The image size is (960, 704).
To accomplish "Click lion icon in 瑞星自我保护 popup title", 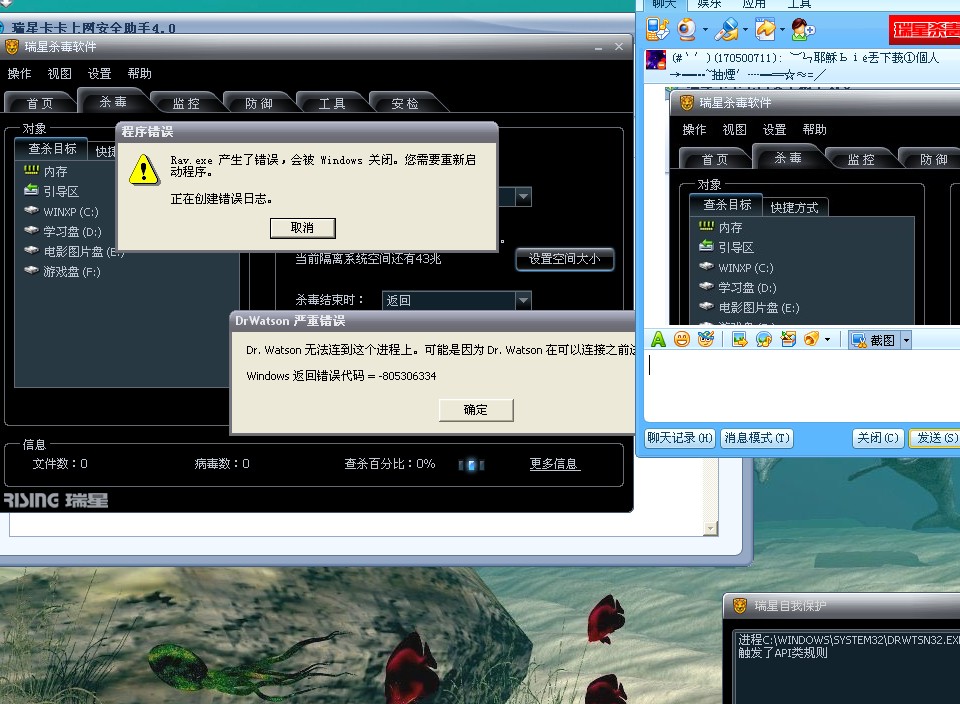I will [740, 605].
